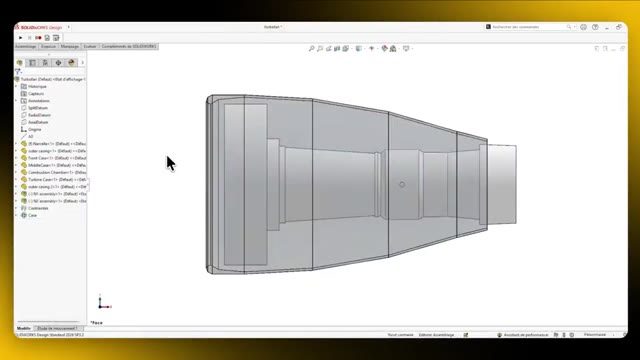Expand the Annotations tree node
Screen dimensions: 640x360
pos(16,101)
